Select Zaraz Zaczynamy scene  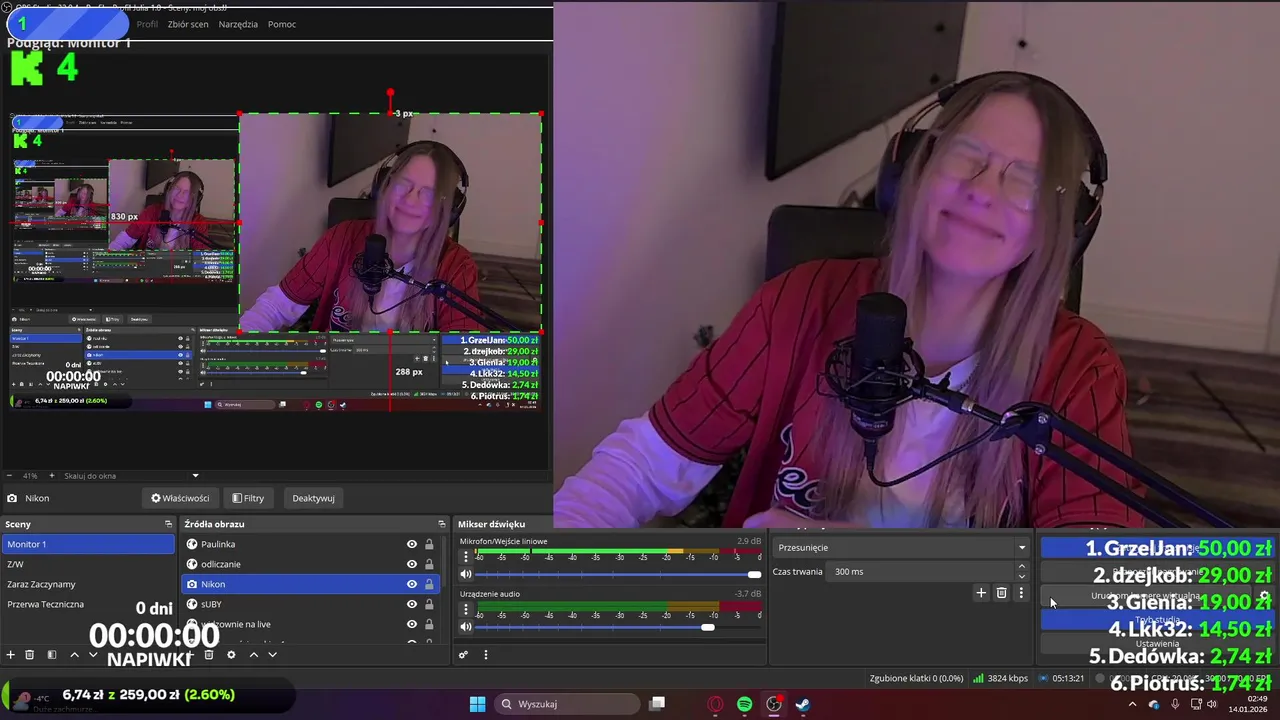coord(88,584)
